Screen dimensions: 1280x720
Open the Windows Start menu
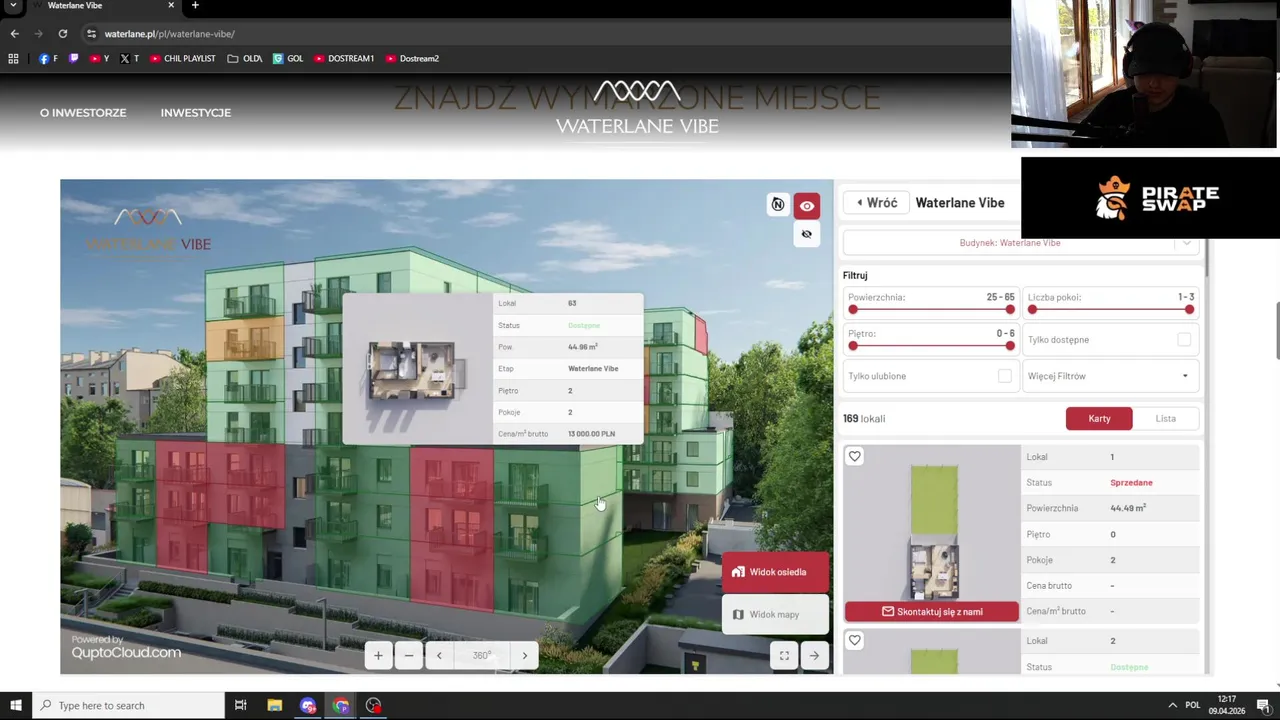16,706
